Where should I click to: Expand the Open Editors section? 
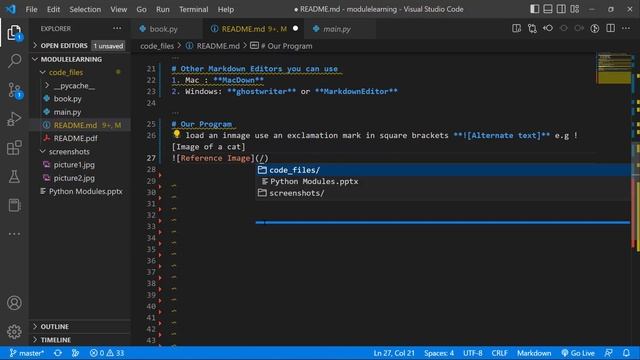pos(80,46)
